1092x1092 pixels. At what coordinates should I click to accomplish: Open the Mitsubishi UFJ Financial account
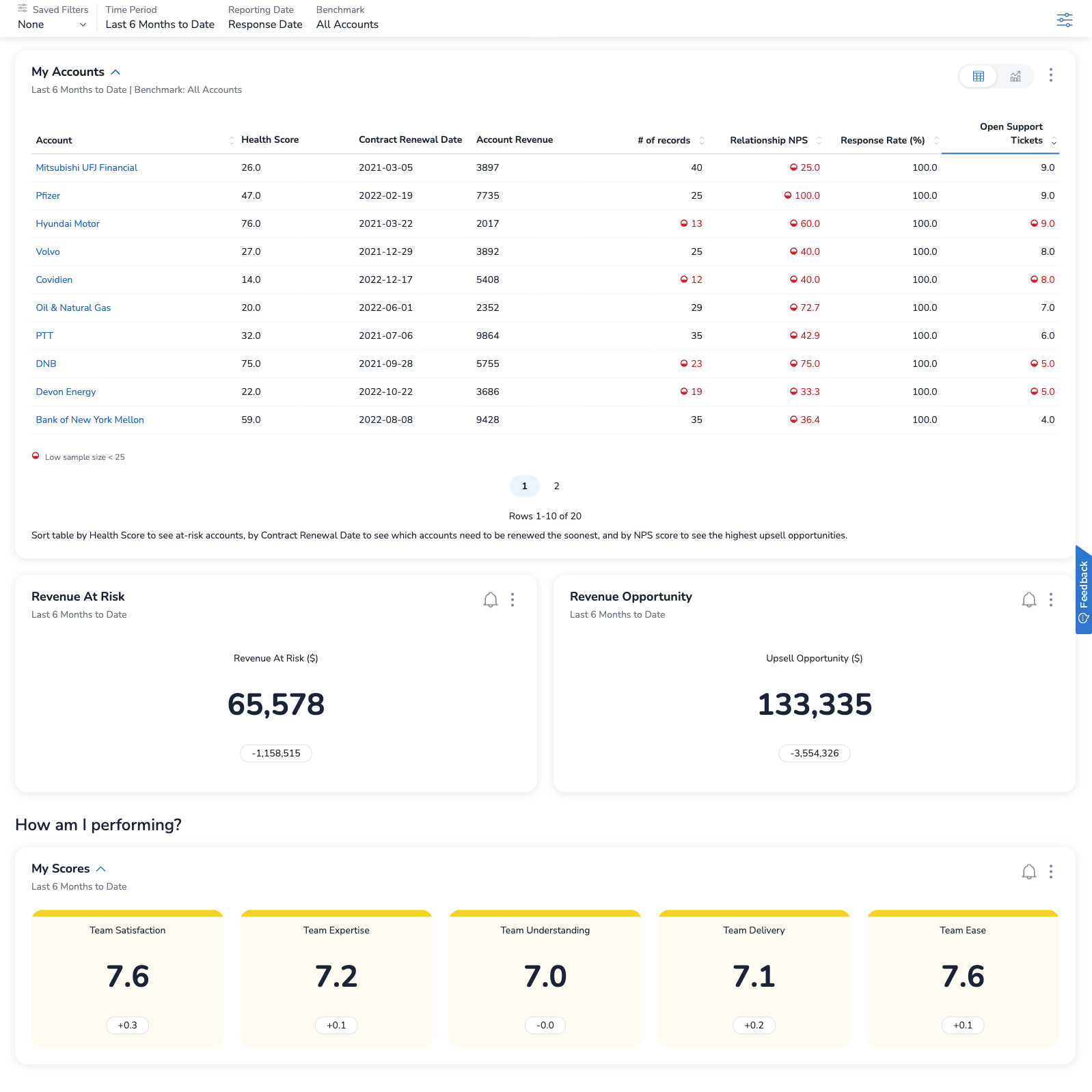86,167
